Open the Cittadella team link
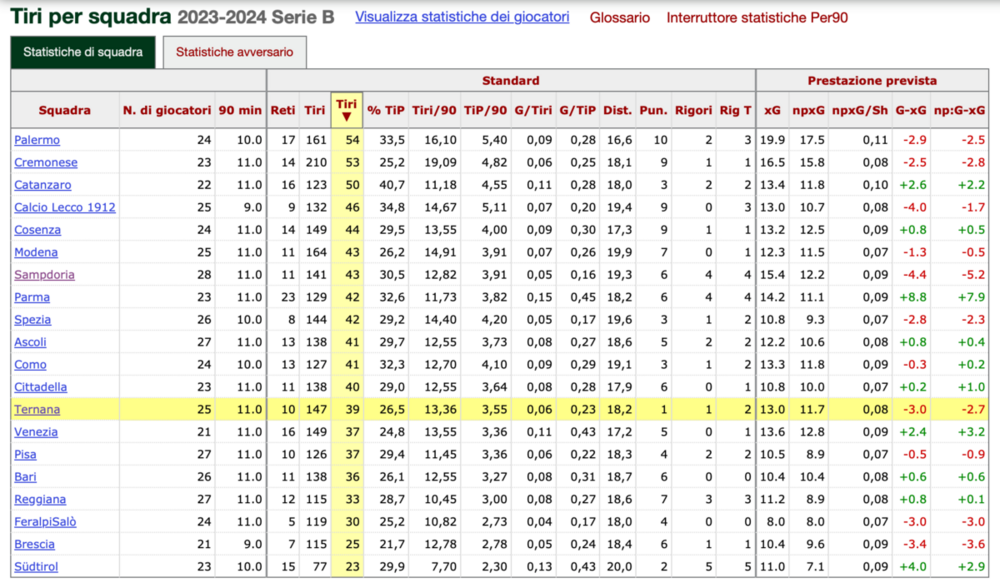This screenshot has width=1000, height=588. pyautogui.click(x=41, y=387)
